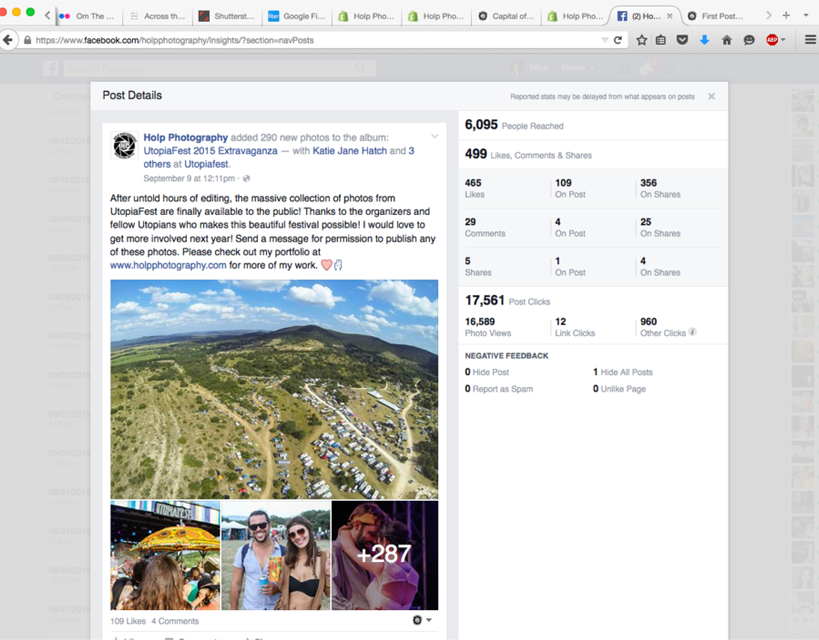Image resolution: width=819 pixels, height=640 pixels.
Task: Expand the post chevron menu
Action: [x=434, y=137]
